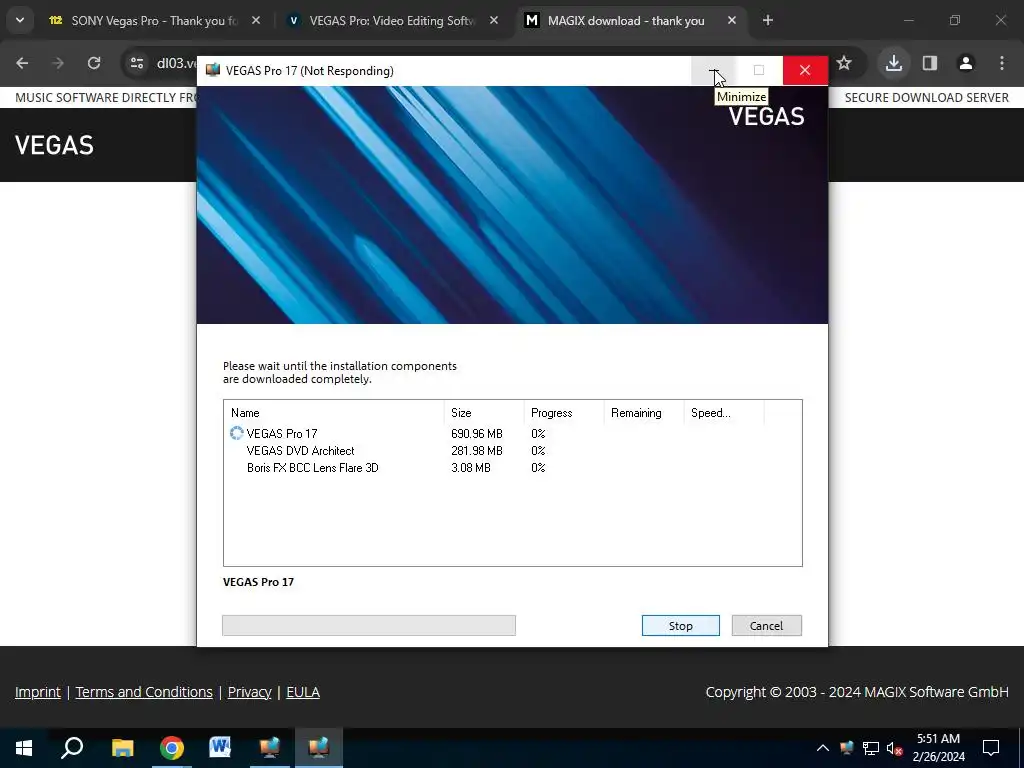
Task: Reload the Chrome page
Action: (94, 63)
